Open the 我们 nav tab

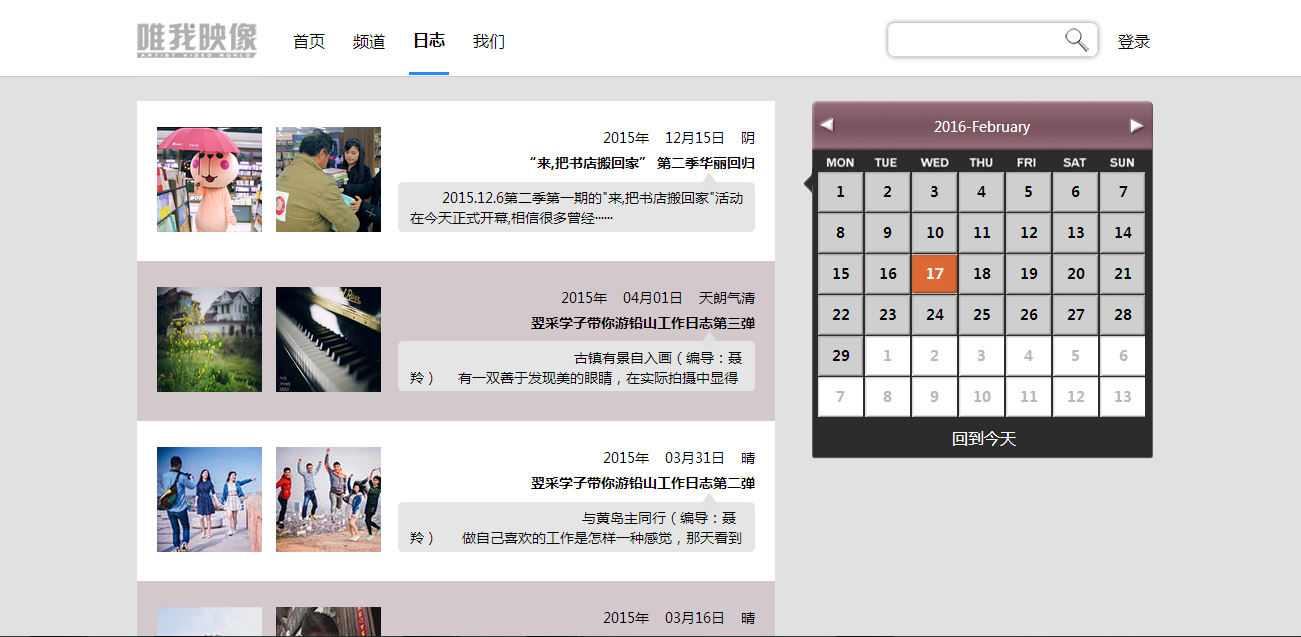pyautogui.click(x=489, y=41)
